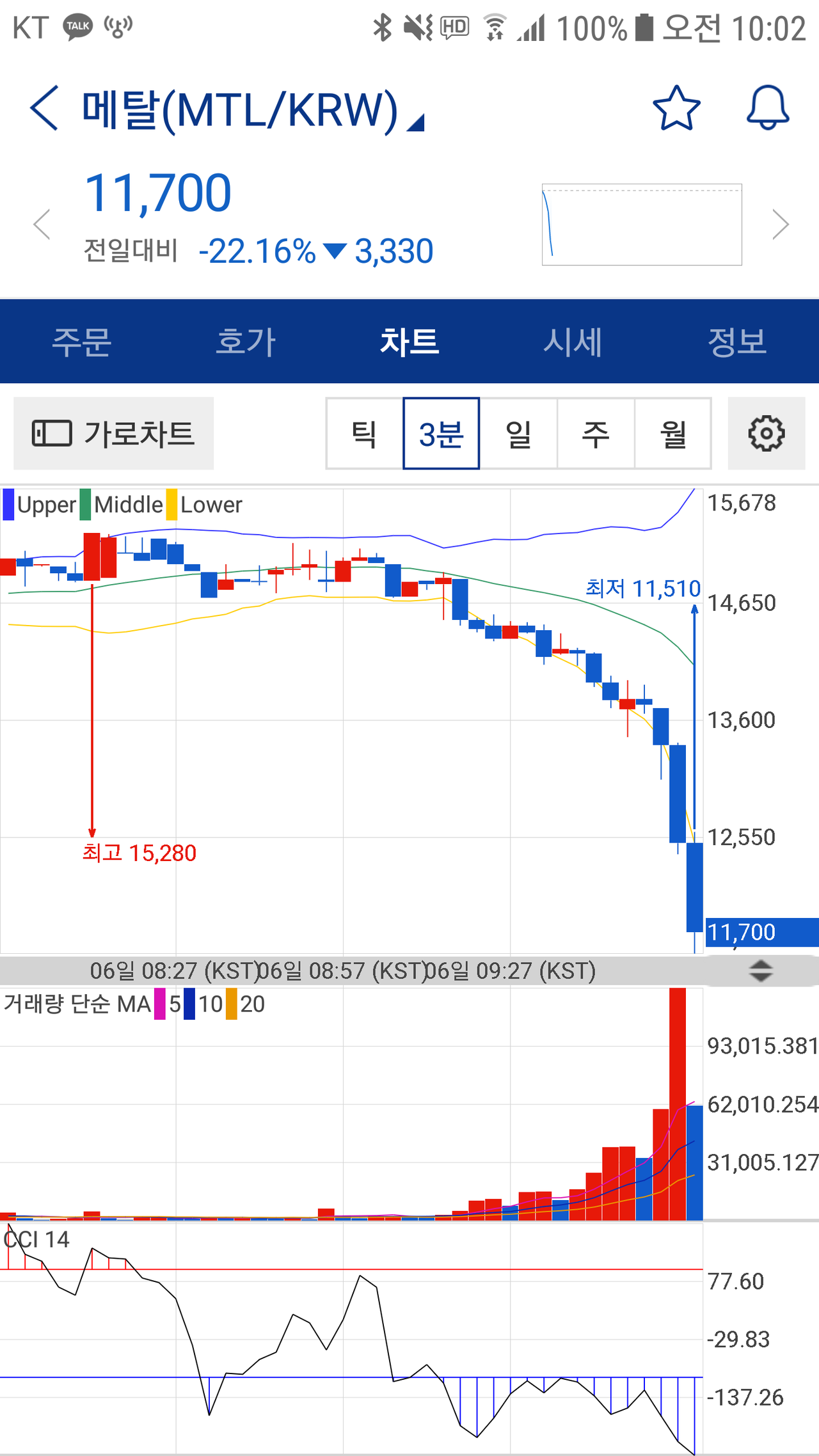Tap the green Middle band color swatch
The width and height of the screenshot is (819, 1456).
[x=85, y=505]
